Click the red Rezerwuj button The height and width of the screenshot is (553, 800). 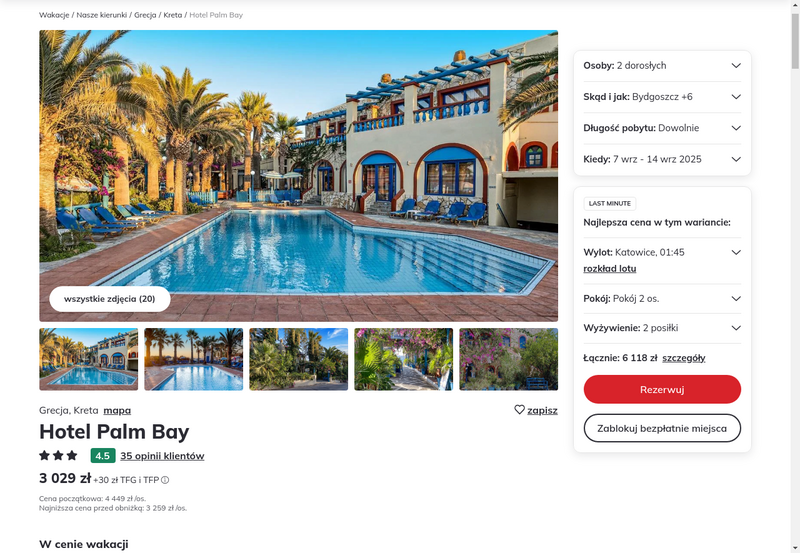point(662,389)
